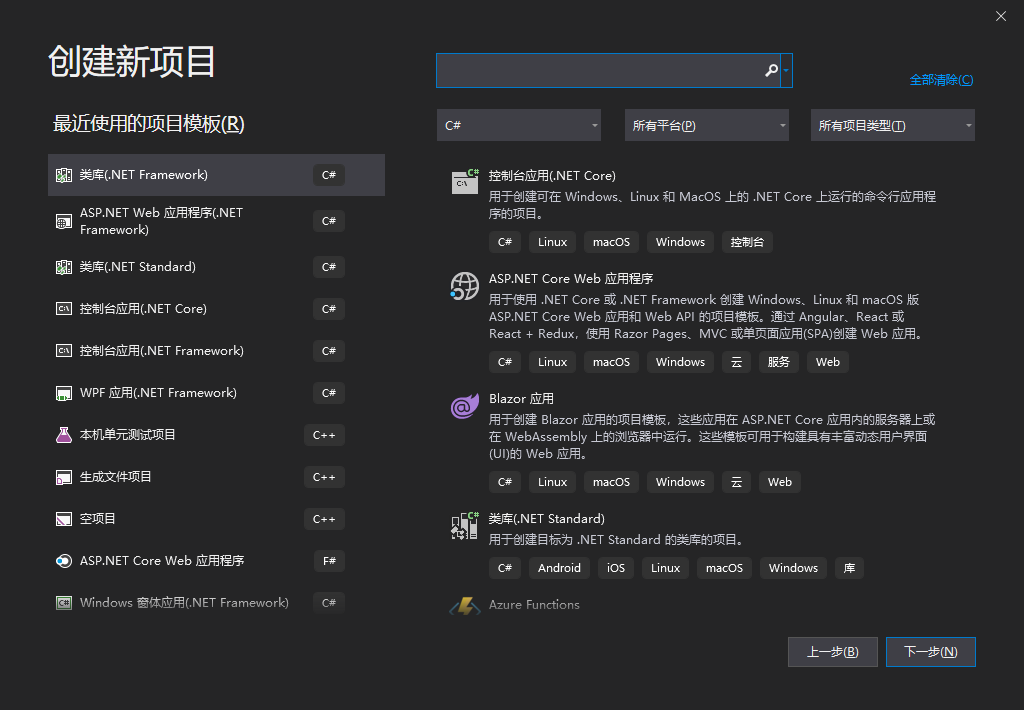
Task: Click the 控制台应用(.NET Framework) recent icon
Action: coord(63,351)
